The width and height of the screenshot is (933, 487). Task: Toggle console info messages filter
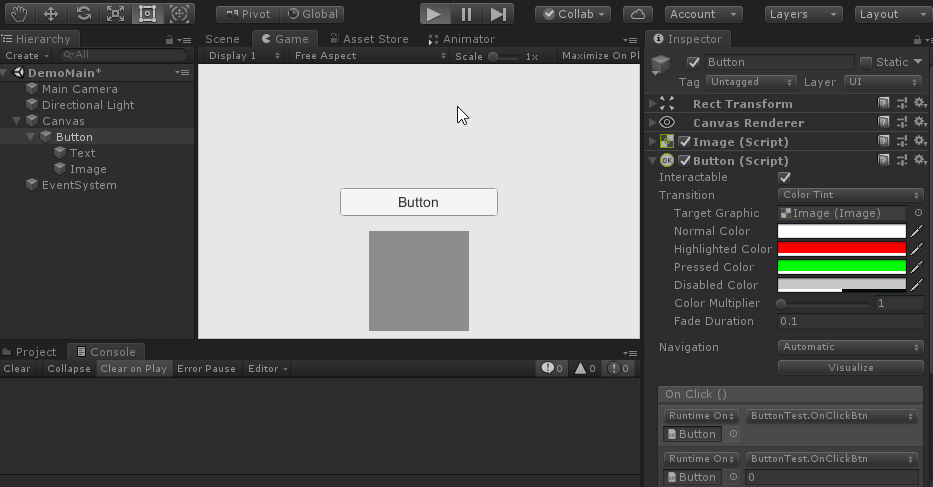(x=552, y=369)
